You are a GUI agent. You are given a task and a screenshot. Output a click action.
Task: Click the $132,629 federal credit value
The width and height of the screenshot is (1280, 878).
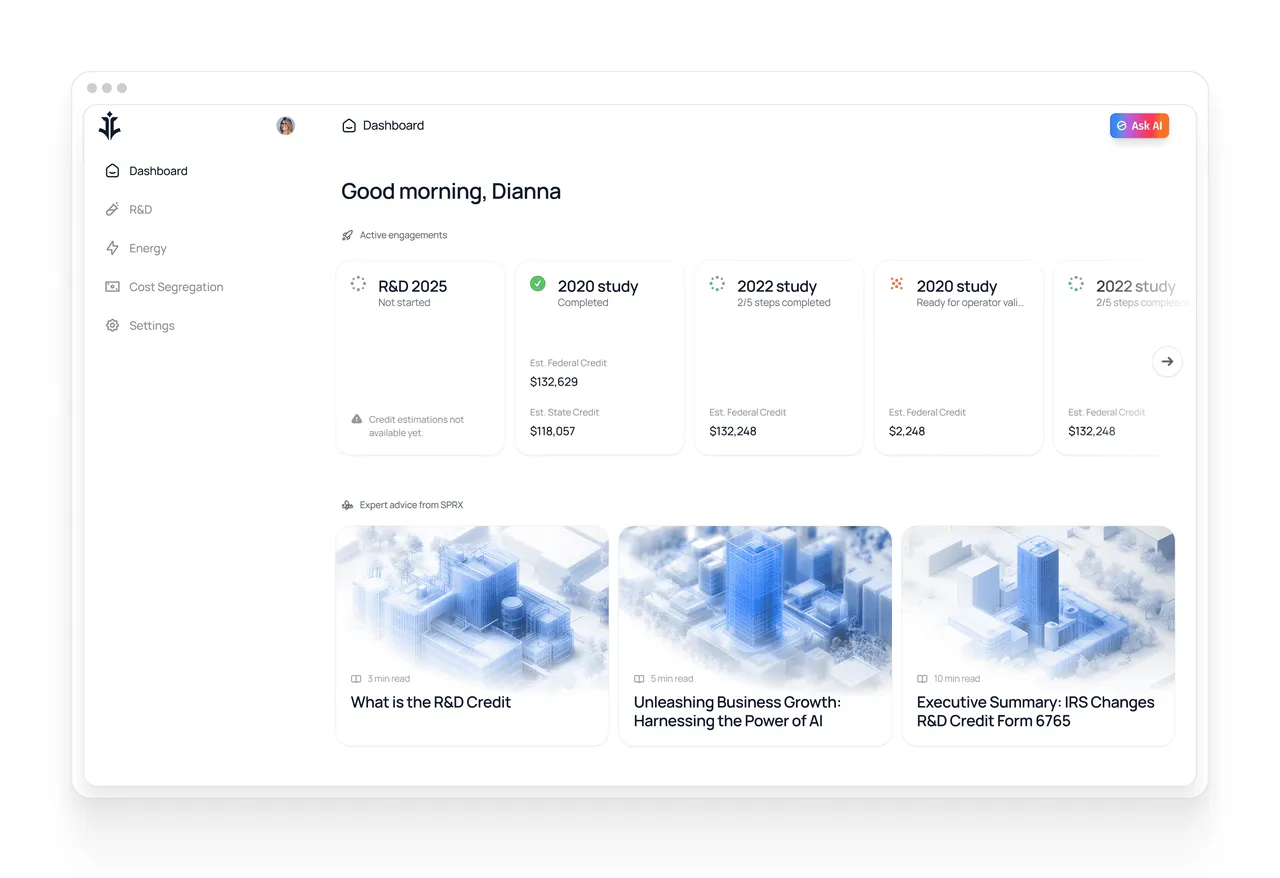pyautogui.click(x=554, y=382)
